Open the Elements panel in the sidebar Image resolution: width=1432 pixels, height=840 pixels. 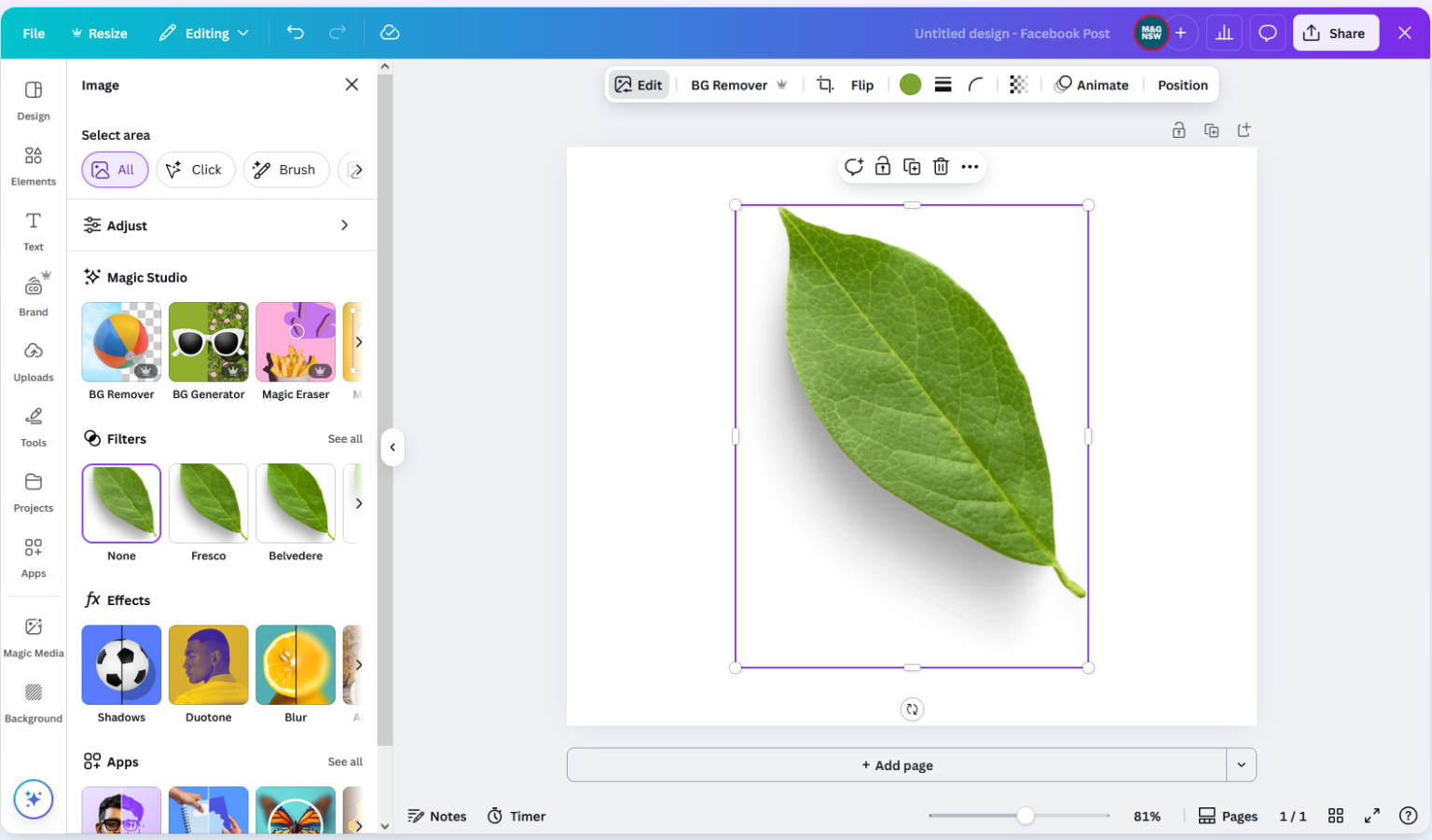tap(34, 166)
